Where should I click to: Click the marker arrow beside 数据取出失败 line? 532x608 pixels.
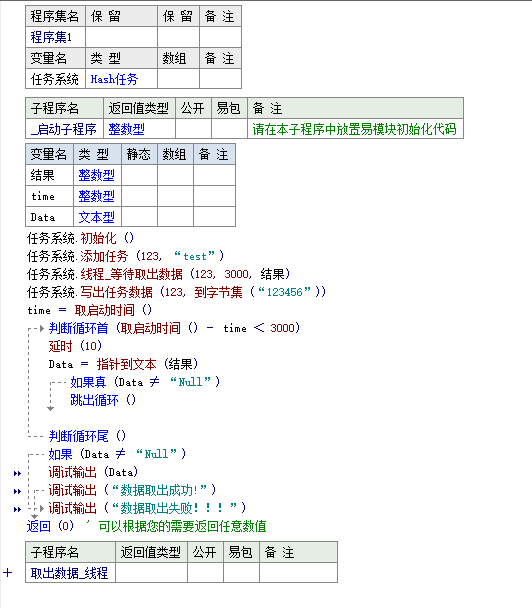(x=17, y=509)
